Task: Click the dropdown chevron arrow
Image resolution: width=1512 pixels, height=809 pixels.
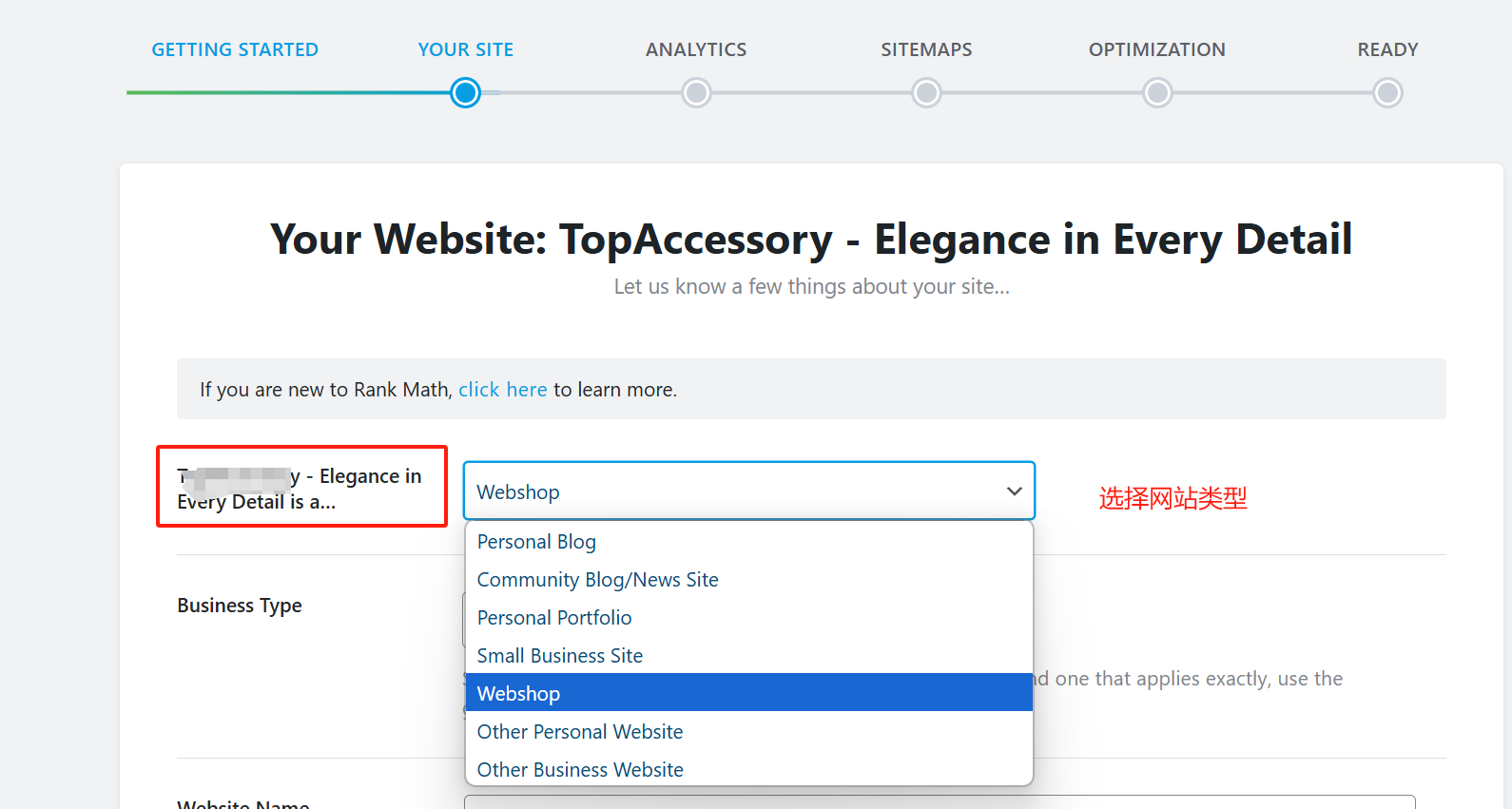Action: coord(1014,491)
